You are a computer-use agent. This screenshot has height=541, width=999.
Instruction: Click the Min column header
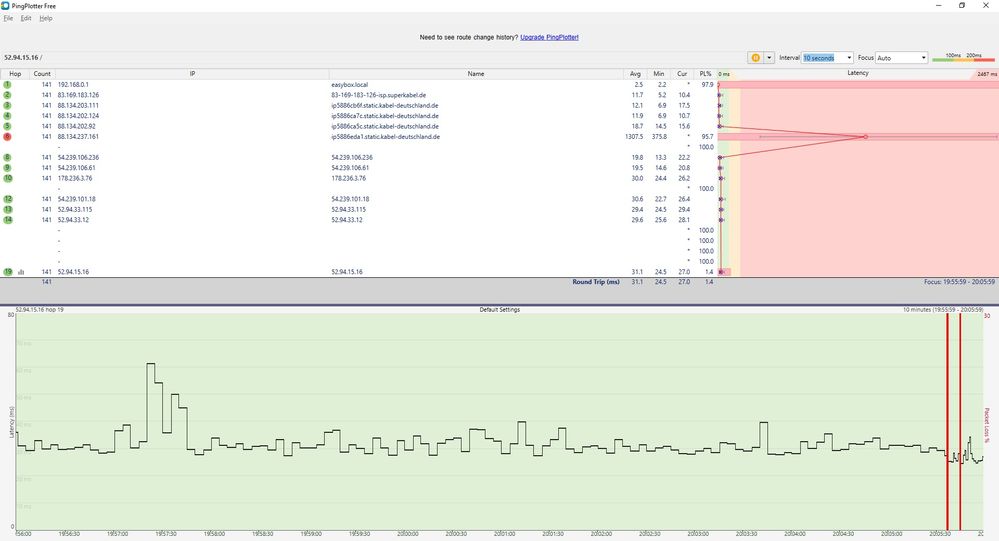659,74
